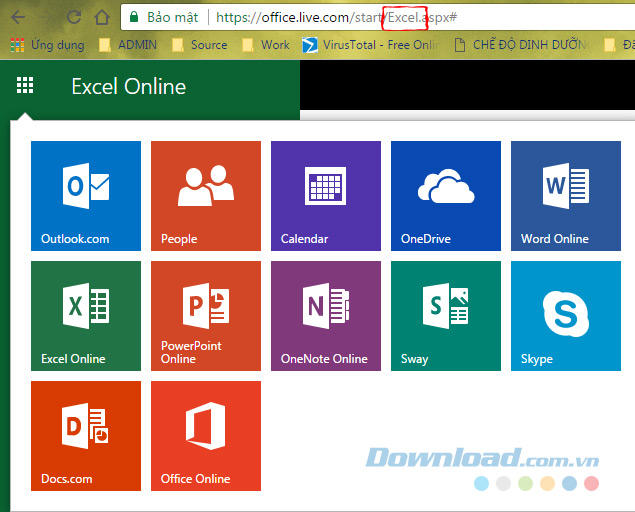Screen dimensions: 635x512
Task: Open the Sway app tile
Action: pyautogui.click(x=445, y=315)
